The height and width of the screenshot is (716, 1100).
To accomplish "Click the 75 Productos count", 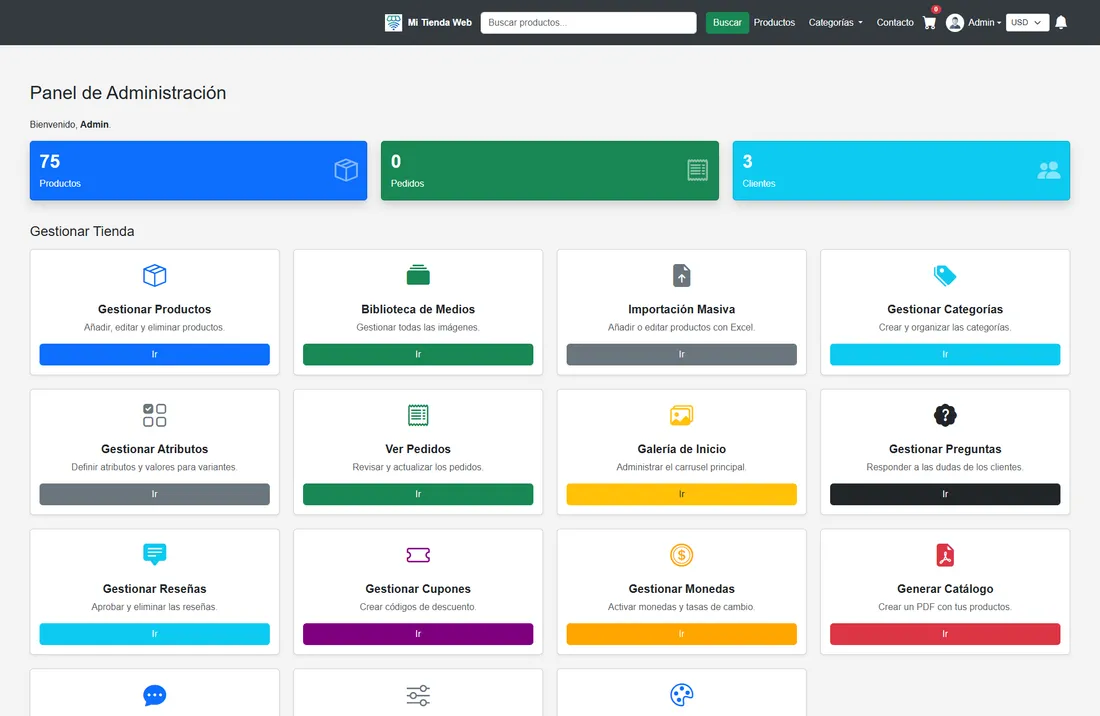I will (50, 161).
